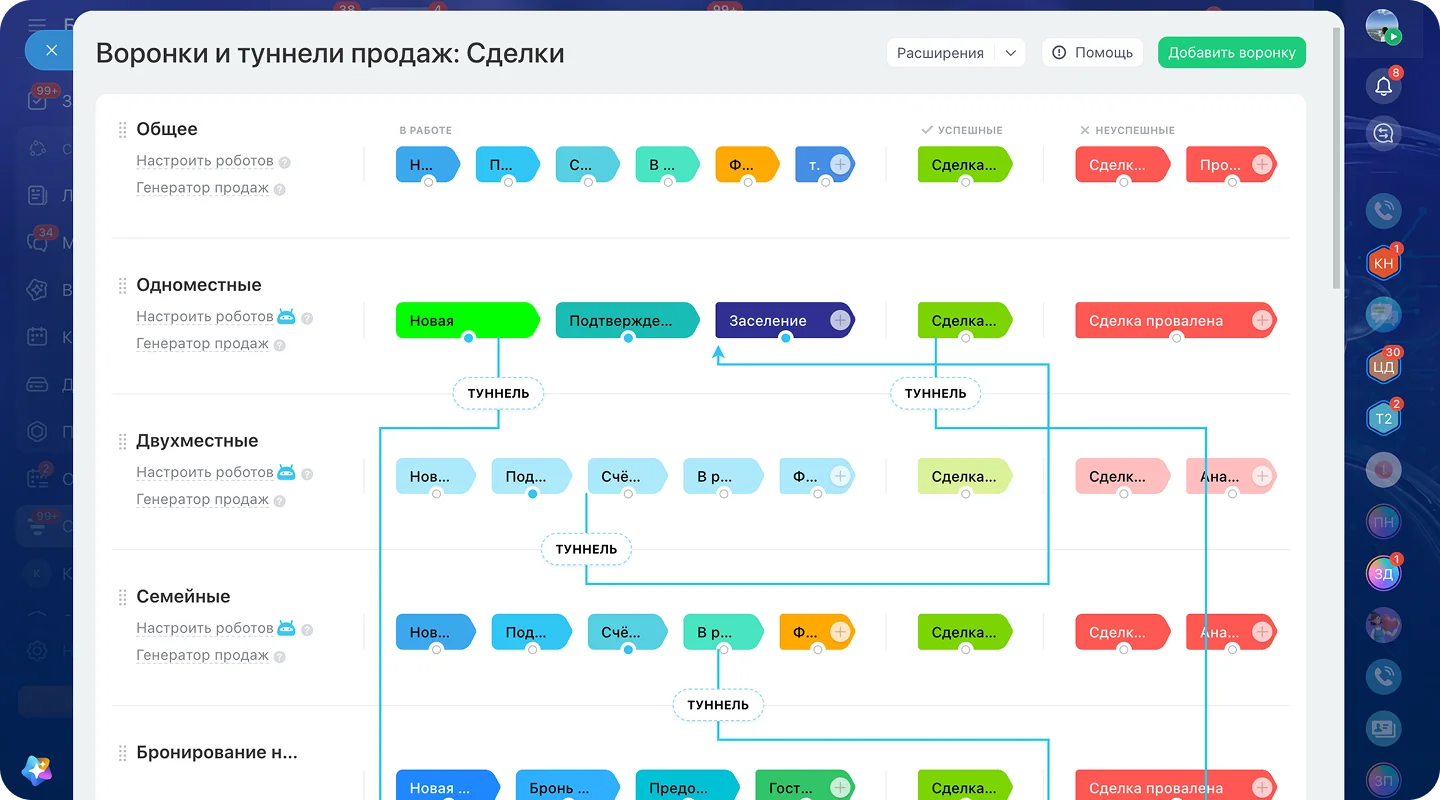Image resolution: width=1440 pixels, height=800 pixels.
Task: Click the robot icon in Семейные funnel
Action: coord(286,628)
